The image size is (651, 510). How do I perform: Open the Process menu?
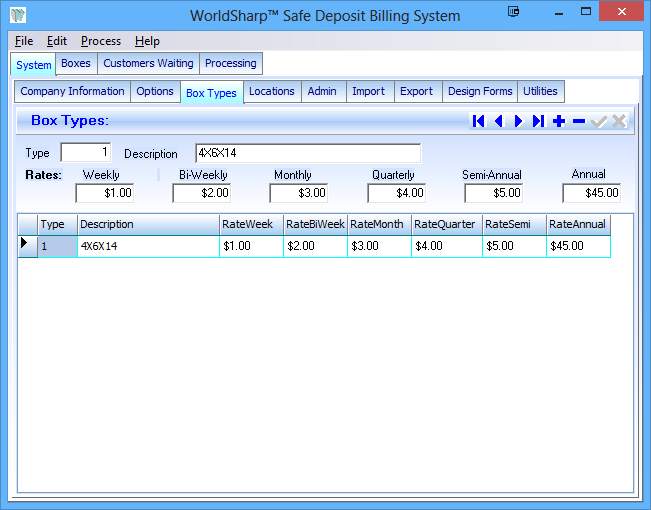point(100,41)
